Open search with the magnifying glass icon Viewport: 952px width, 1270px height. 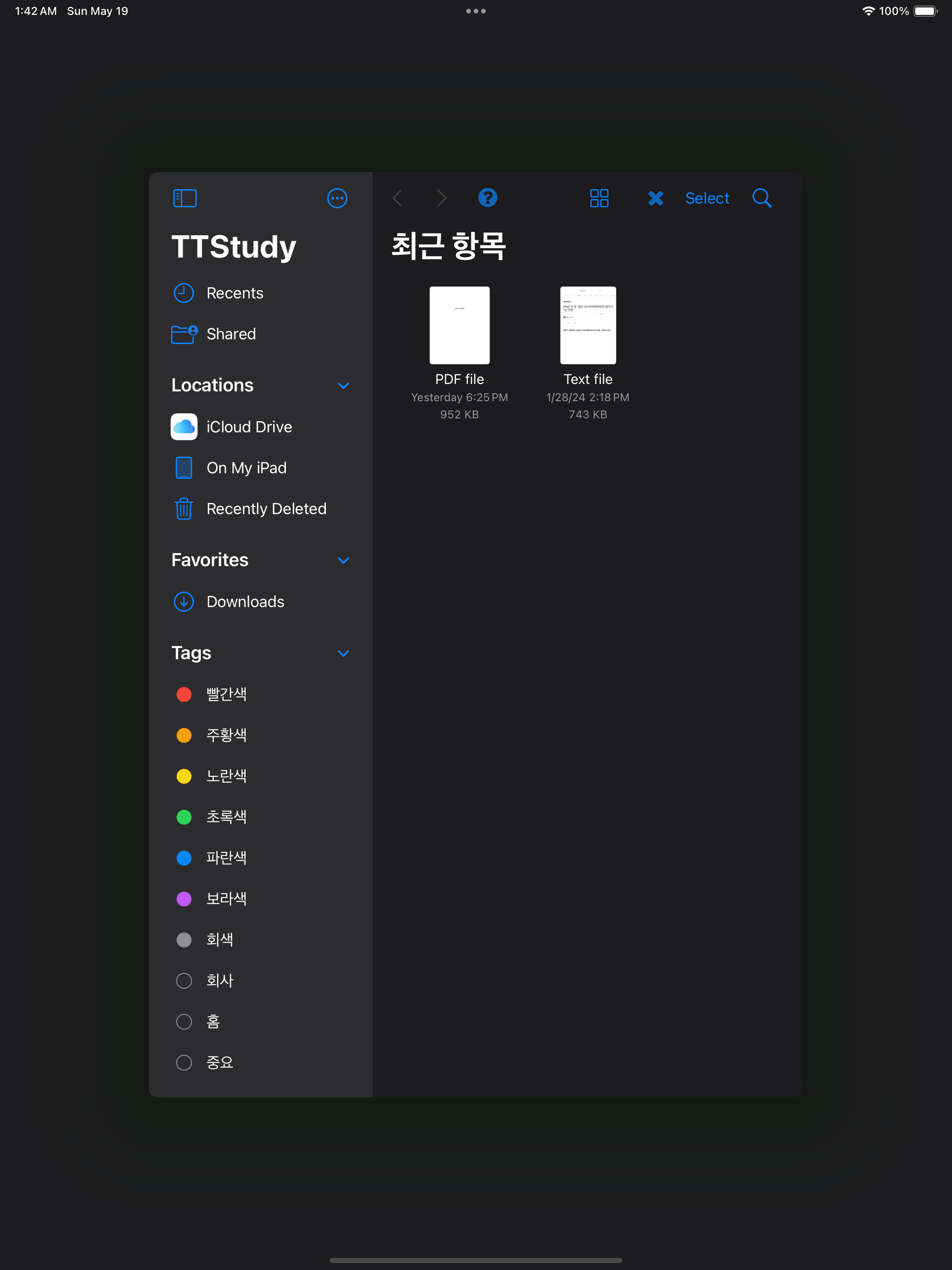point(761,198)
